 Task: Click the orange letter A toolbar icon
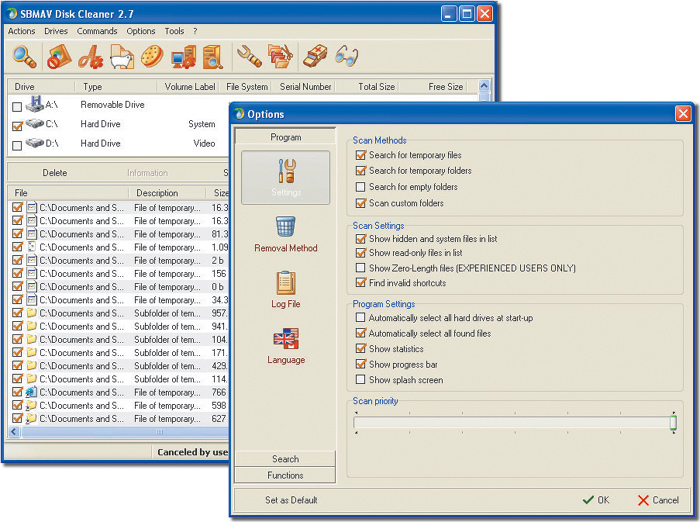tap(91, 57)
